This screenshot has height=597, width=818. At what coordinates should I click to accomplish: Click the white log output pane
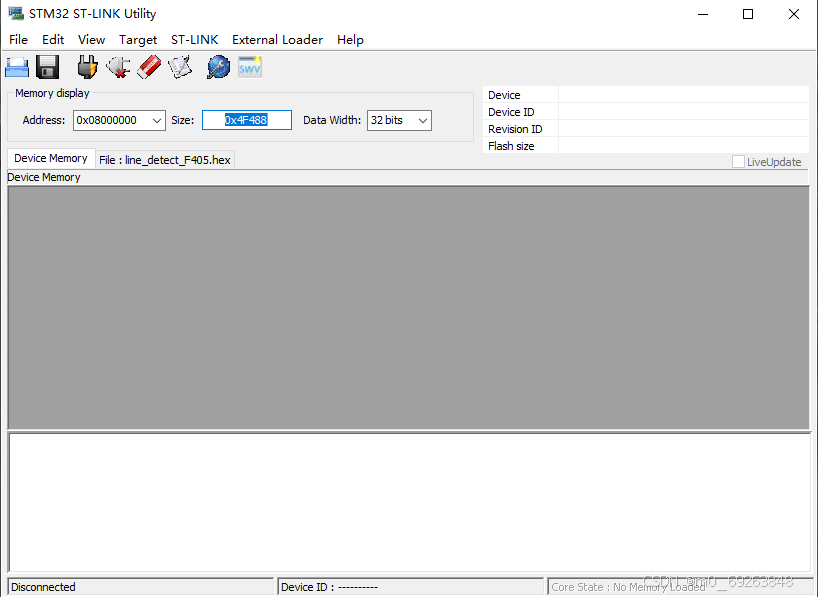point(410,502)
